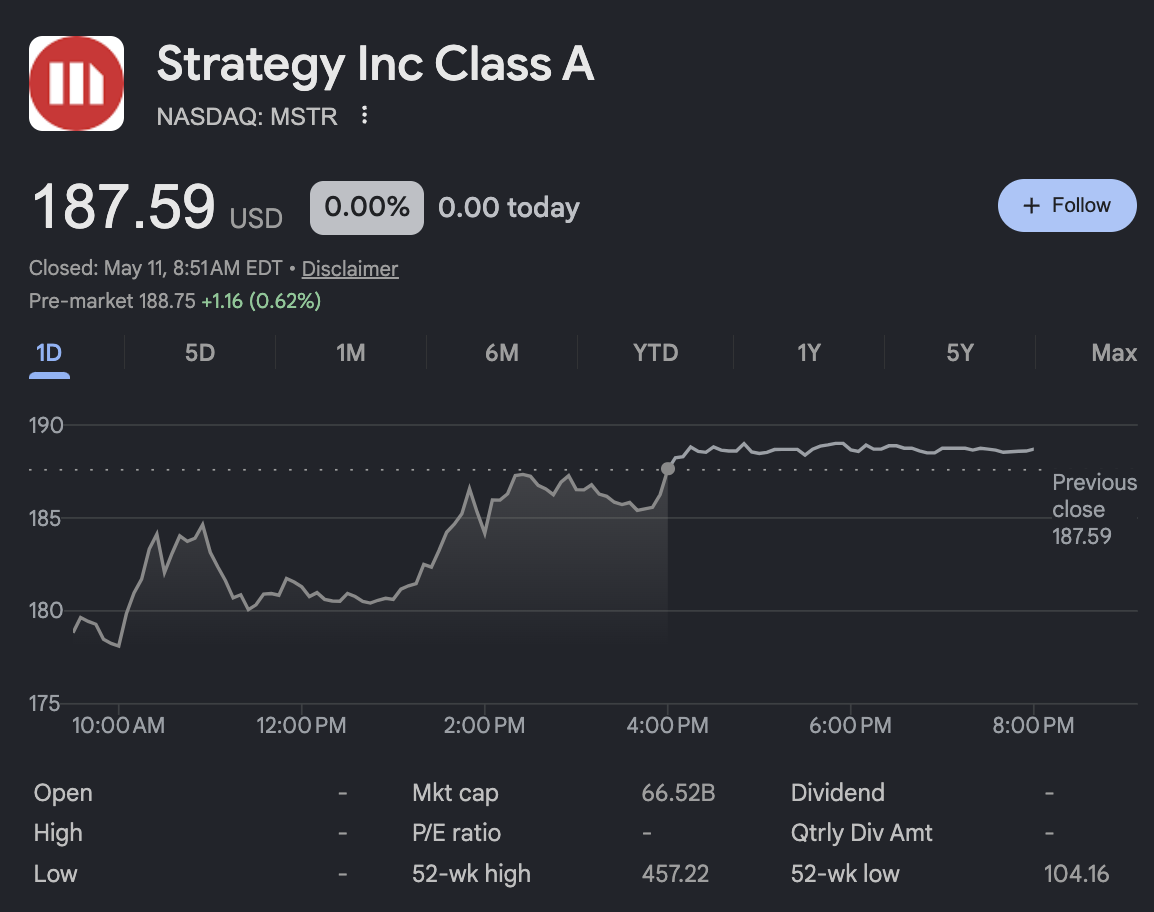Choose the 5Y chart range

[960, 353]
